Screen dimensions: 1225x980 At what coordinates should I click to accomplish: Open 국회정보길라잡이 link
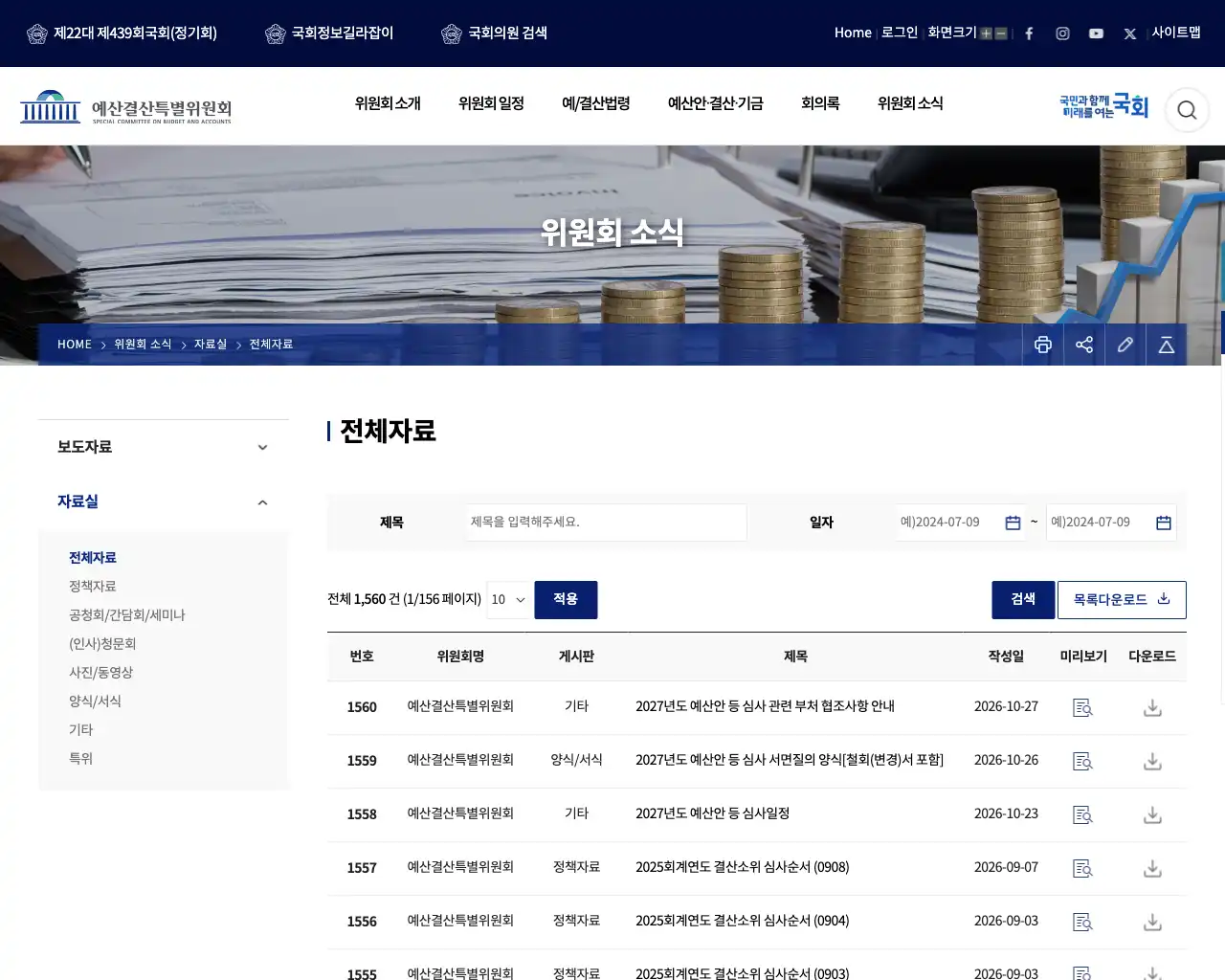pos(329,33)
